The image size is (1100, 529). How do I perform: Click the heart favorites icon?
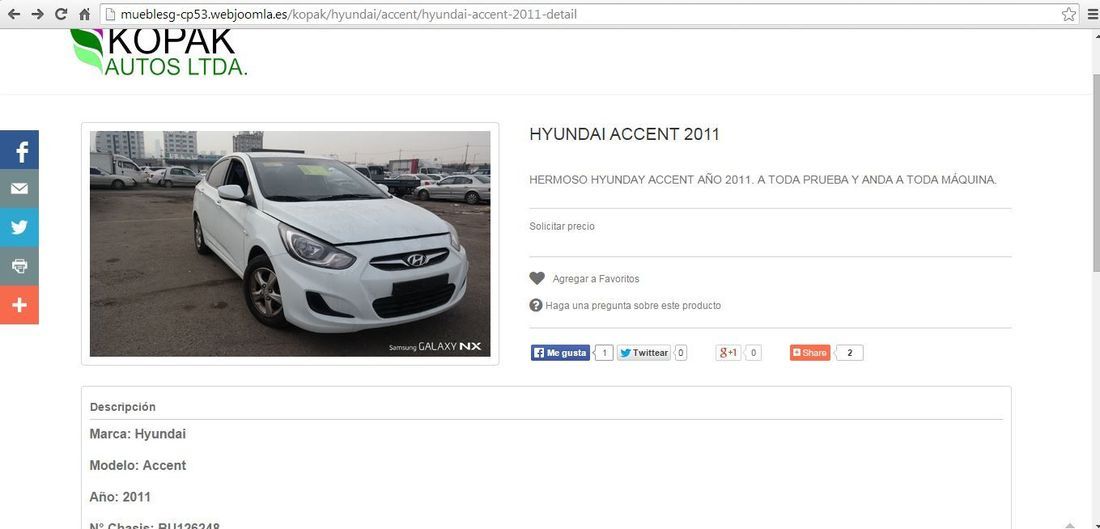tap(537, 279)
